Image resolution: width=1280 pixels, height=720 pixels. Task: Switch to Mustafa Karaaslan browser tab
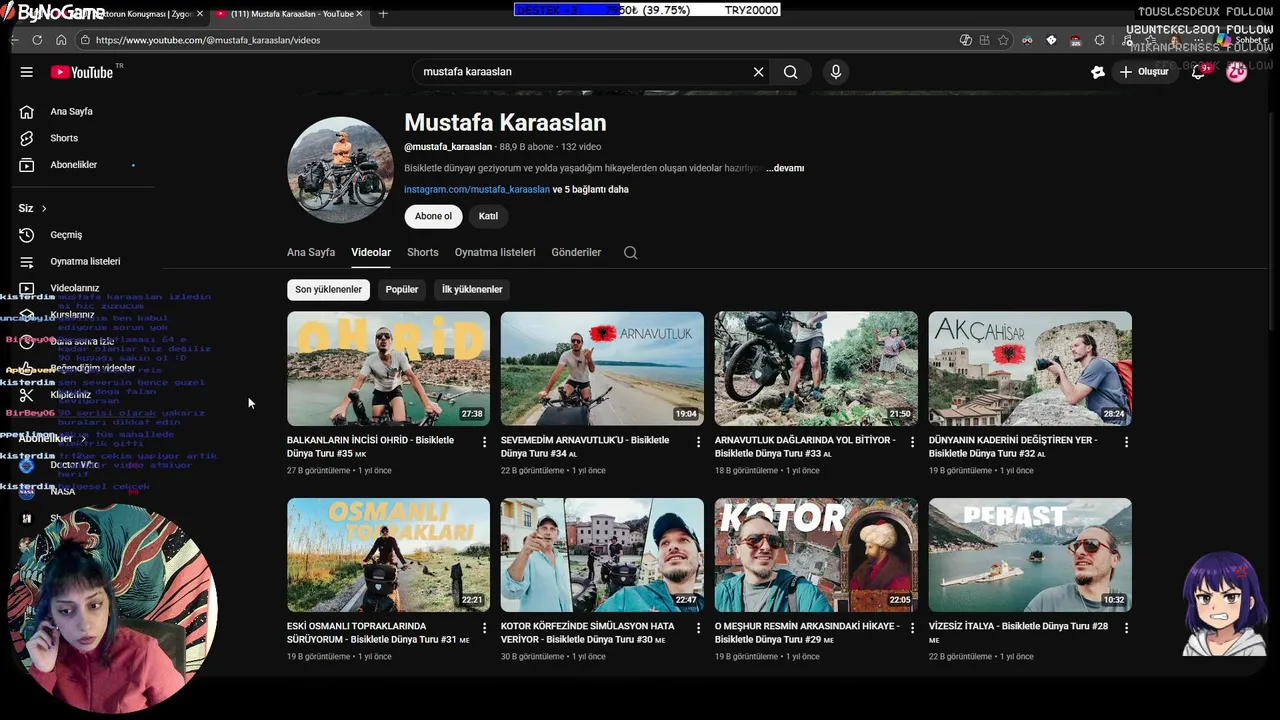(x=290, y=14)
